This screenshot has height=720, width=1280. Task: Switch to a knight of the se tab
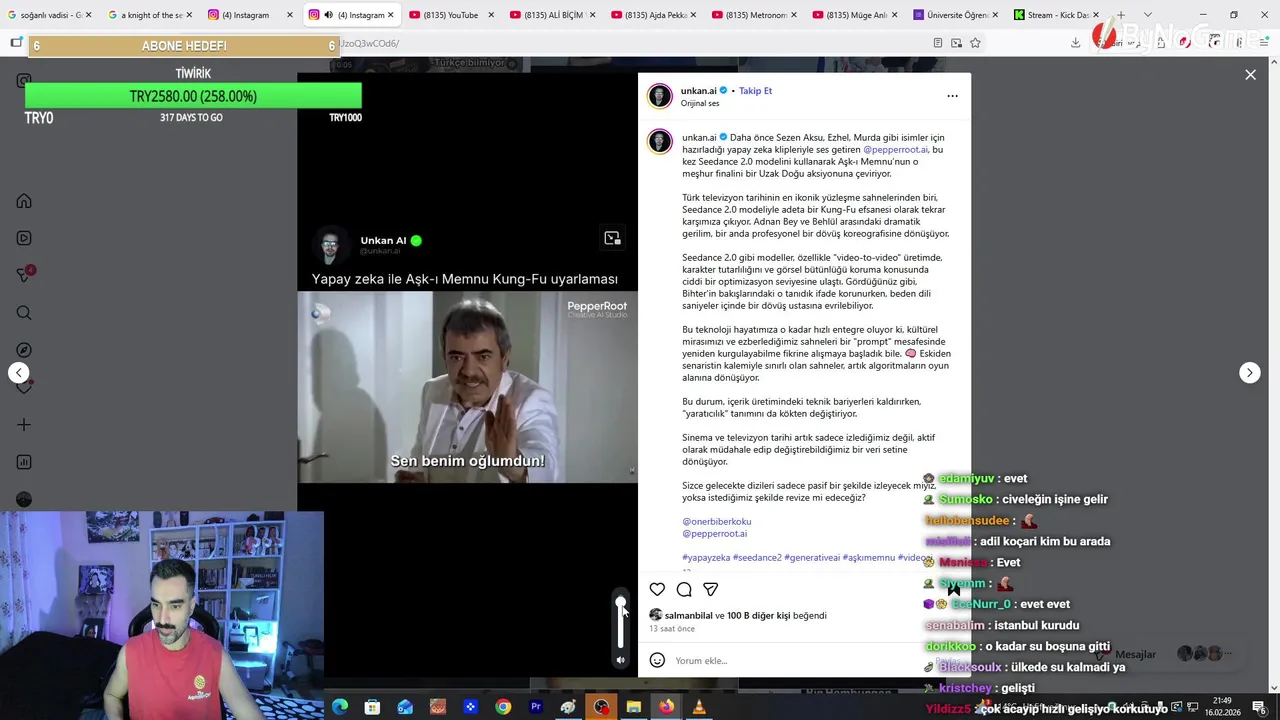(x=150, y=15)
